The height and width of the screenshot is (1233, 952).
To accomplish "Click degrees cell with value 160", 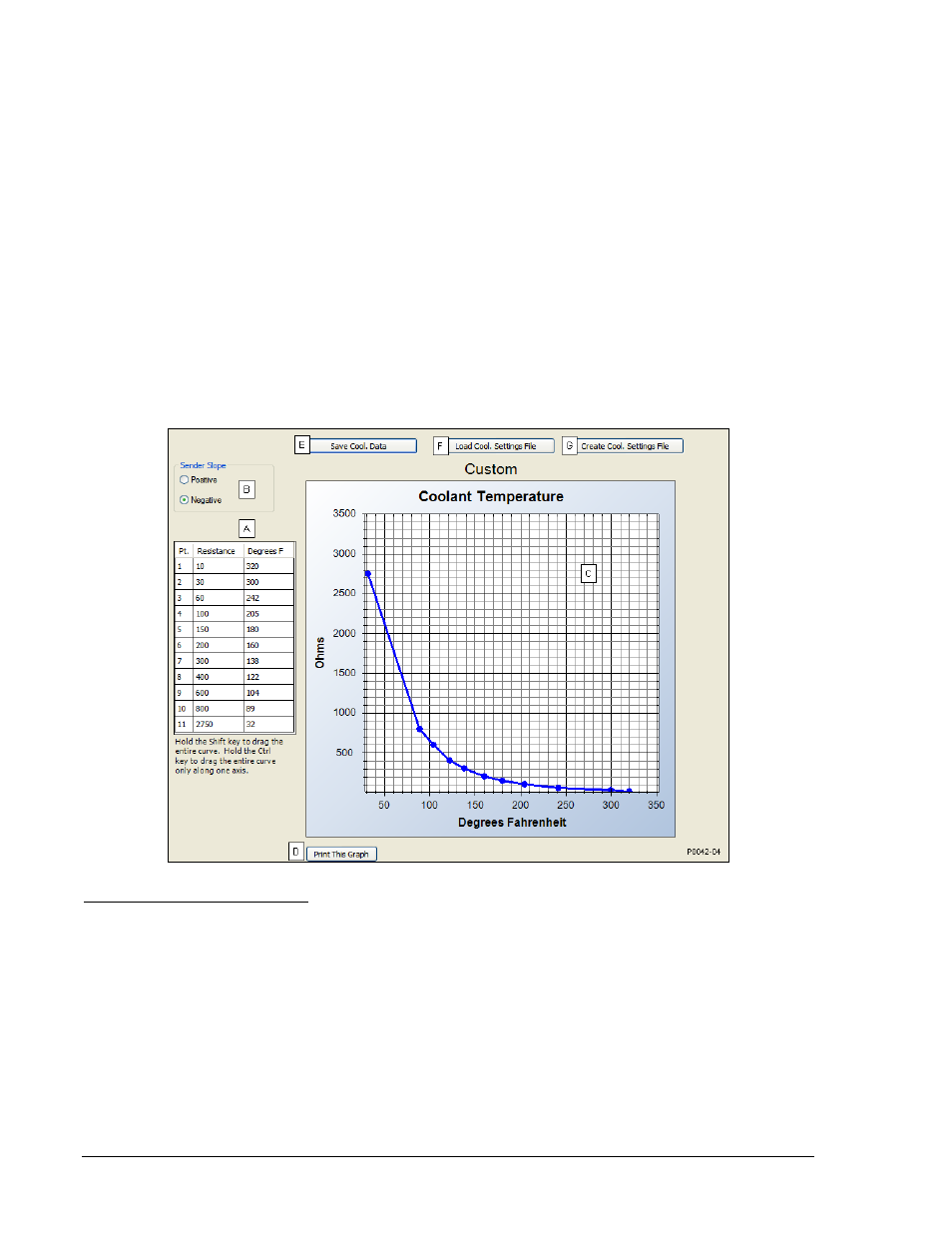I will pos(268,646).
